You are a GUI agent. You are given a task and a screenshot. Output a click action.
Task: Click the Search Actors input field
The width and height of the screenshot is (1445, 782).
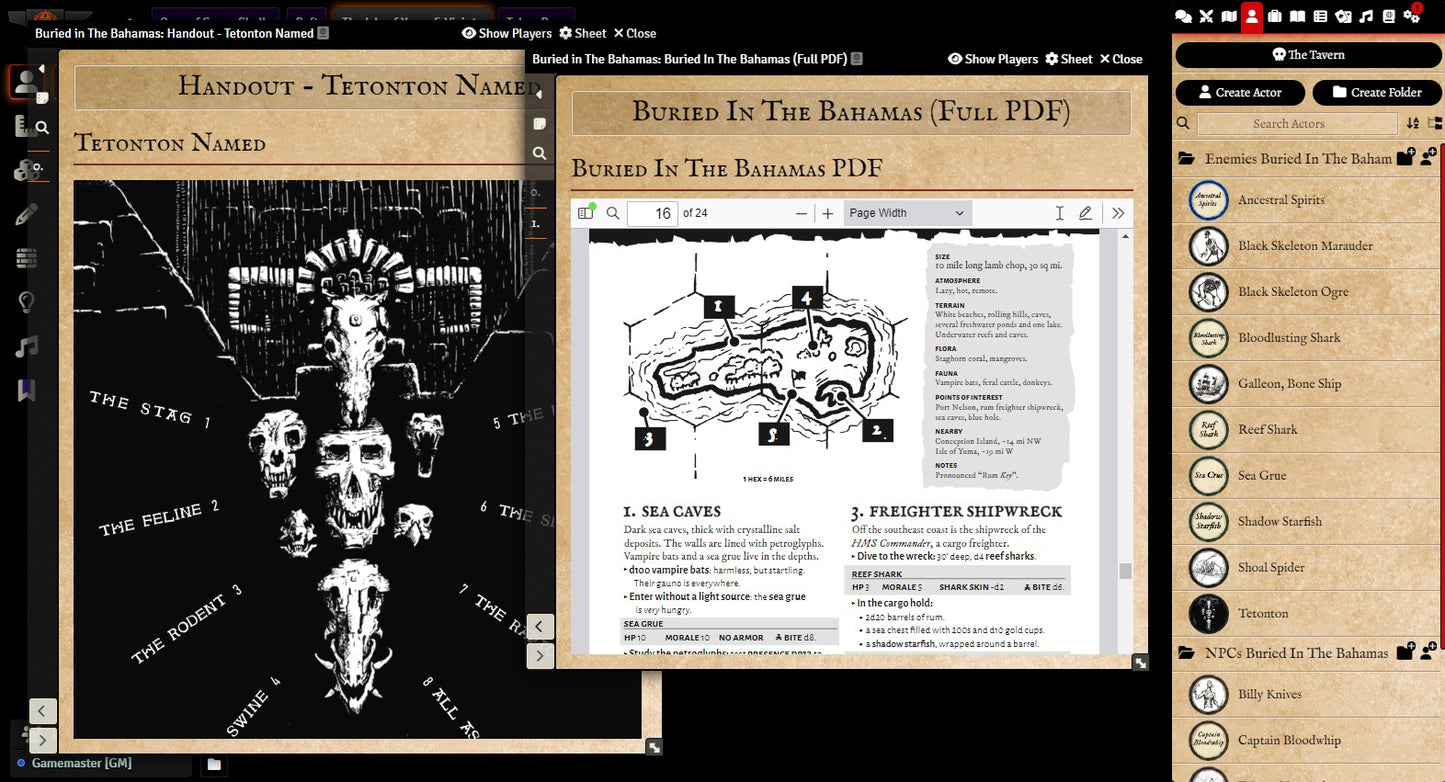click(1296, 123)
